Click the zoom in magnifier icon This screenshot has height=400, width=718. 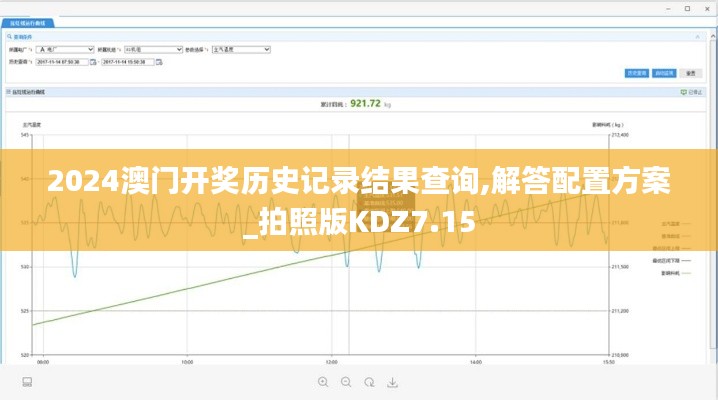(323, 382)
